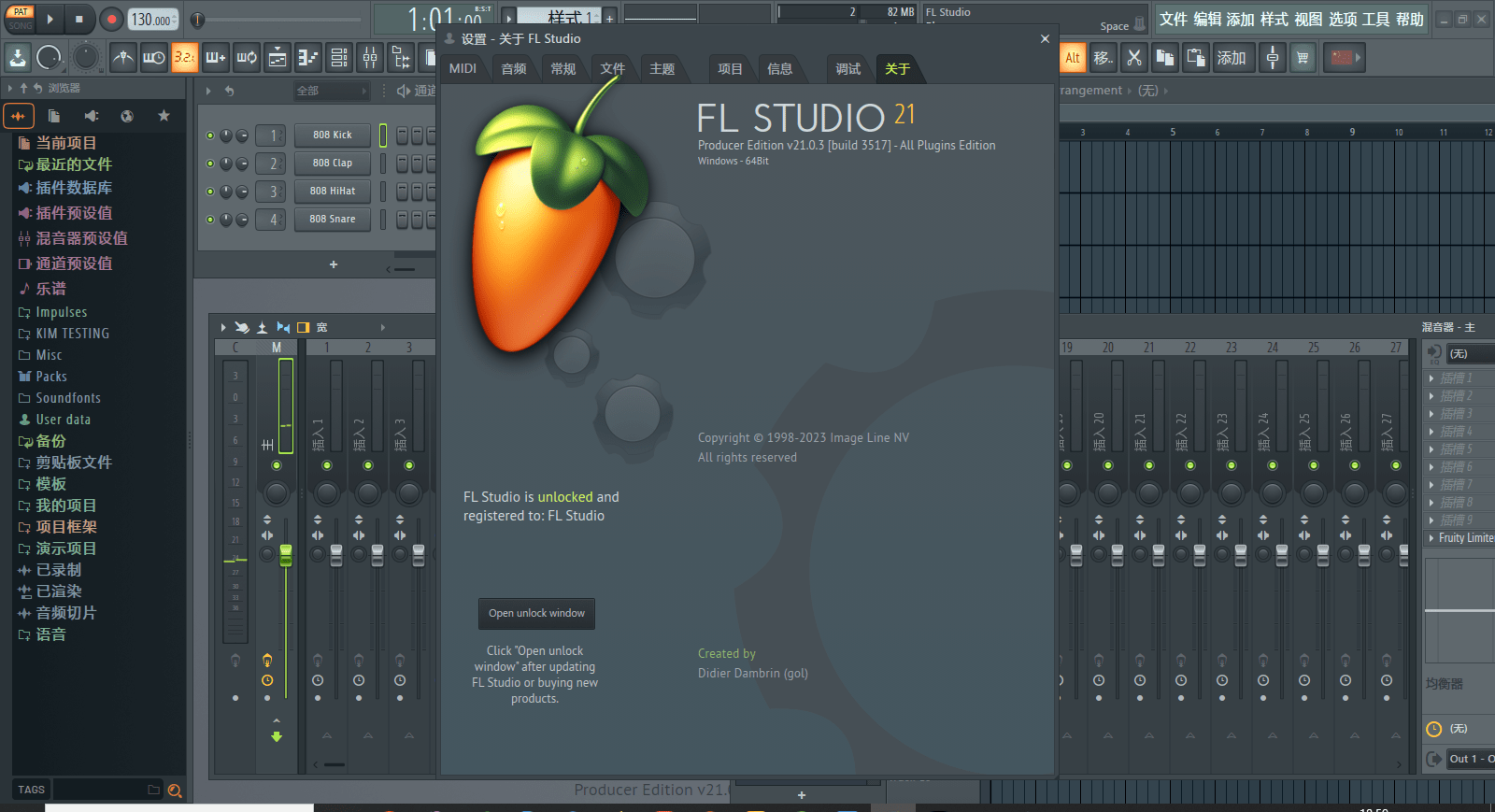The image size is (1495, 812).
Task: Expand the Packs browser folder
Action: point(43,377)
